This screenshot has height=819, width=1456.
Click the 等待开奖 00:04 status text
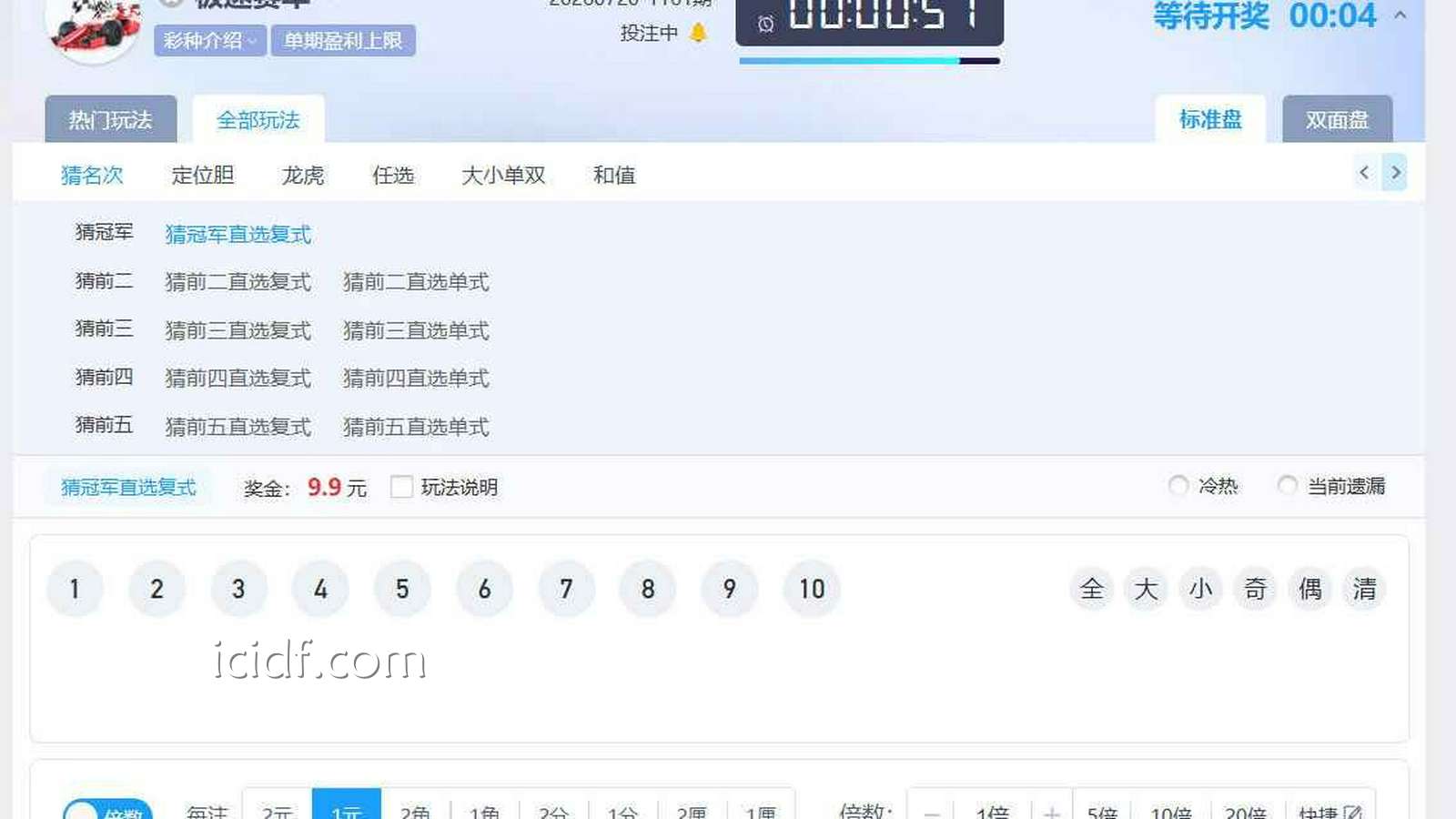tap(1265, 15)
